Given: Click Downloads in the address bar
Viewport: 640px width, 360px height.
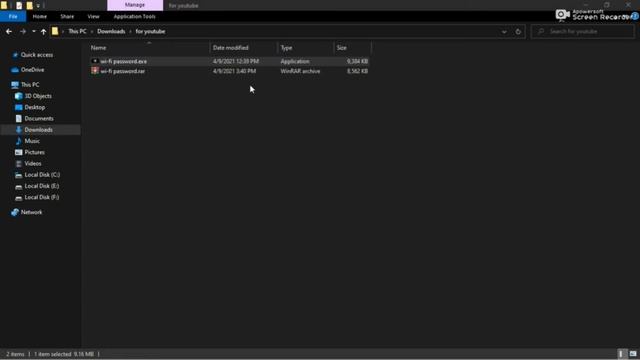Looking at the screenshot, I should click(x=111, y=31).
